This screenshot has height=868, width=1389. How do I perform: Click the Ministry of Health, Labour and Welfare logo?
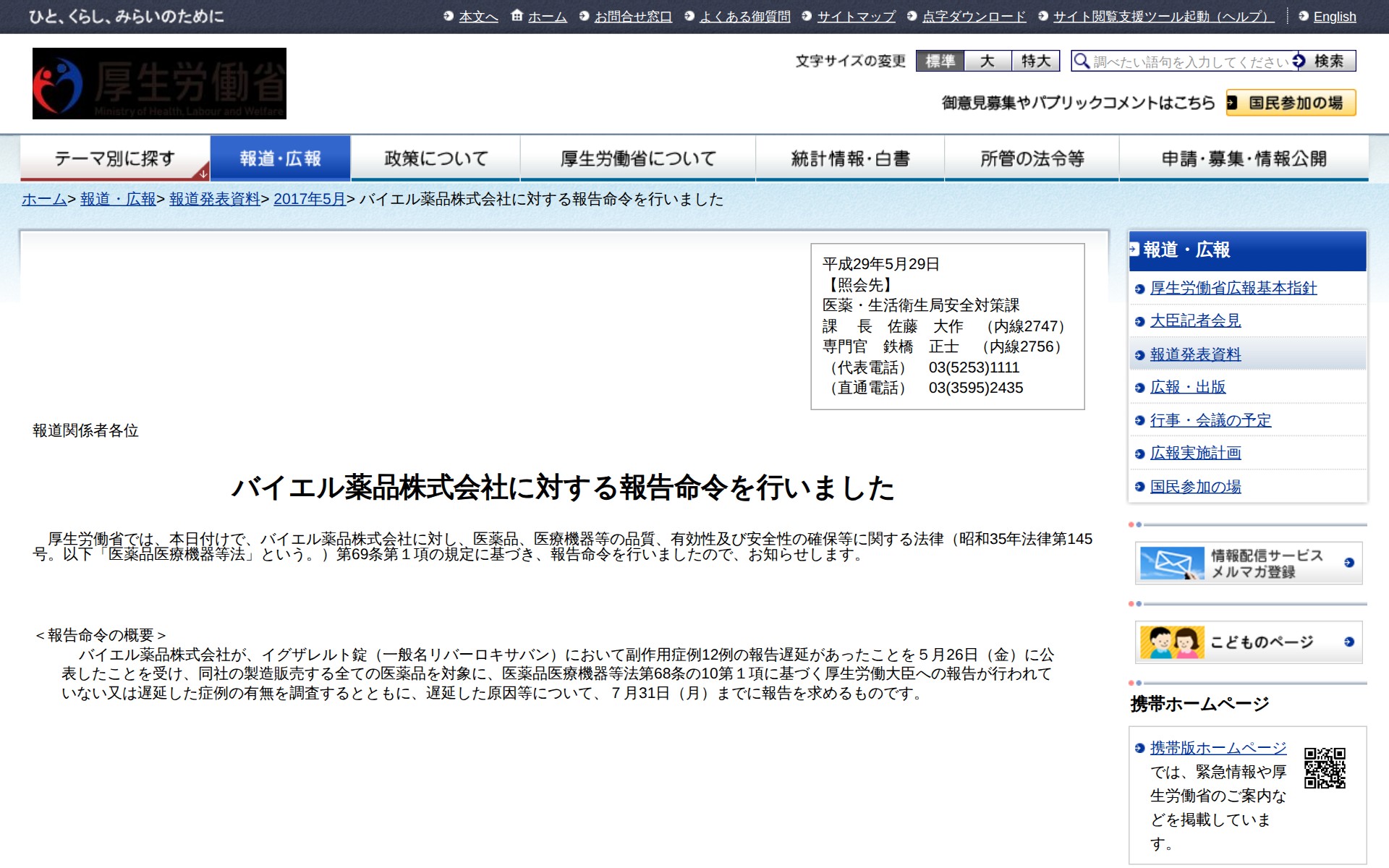pos(158,82)
